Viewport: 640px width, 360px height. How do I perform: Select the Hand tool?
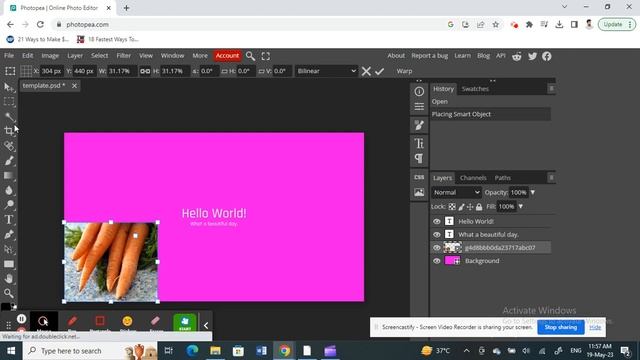[9, 279]
